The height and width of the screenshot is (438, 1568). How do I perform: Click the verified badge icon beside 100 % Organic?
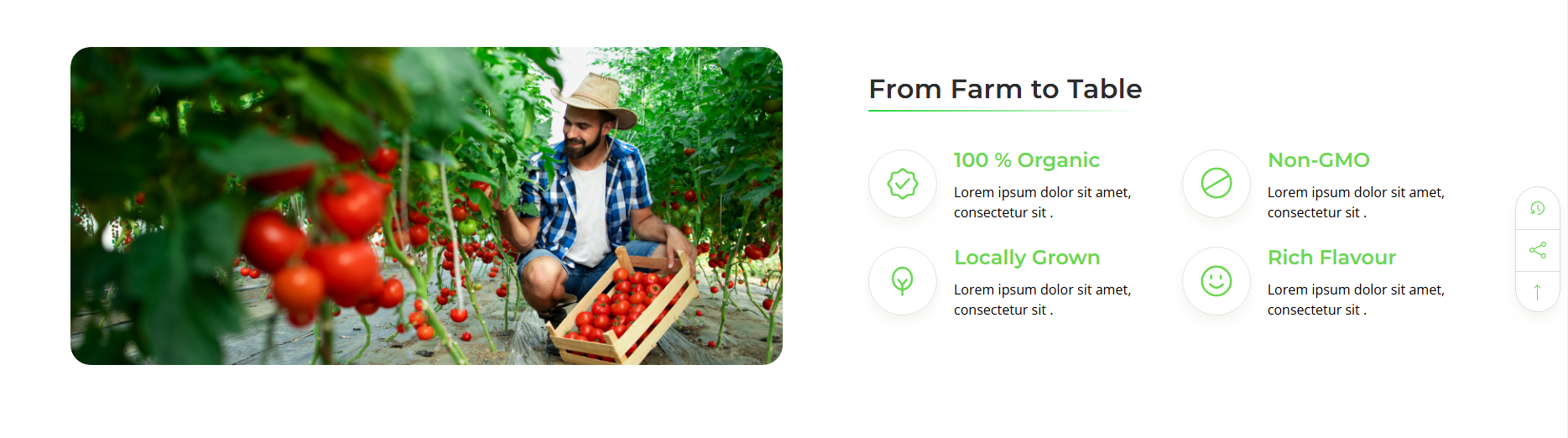click(903, 184)
